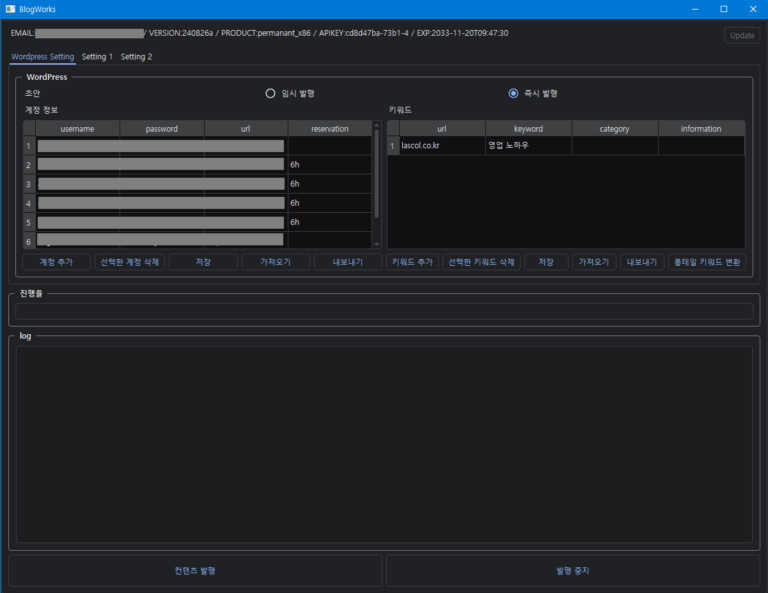Click 선택한 계정 삭제 button

coord(129,262)
